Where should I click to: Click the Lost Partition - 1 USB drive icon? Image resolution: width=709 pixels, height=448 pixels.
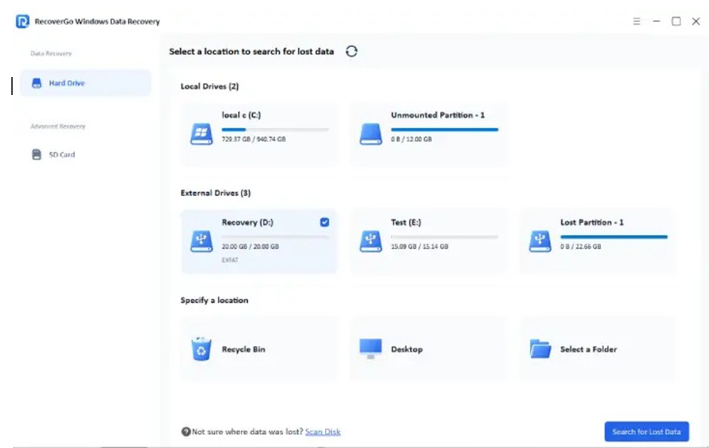point(540,241)
